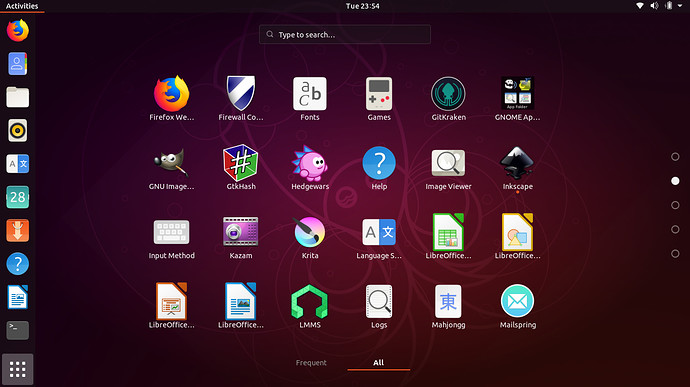690x387 pixels.
Task: Open Firefox Web Browser from the app grid
Action: point(172,94)
